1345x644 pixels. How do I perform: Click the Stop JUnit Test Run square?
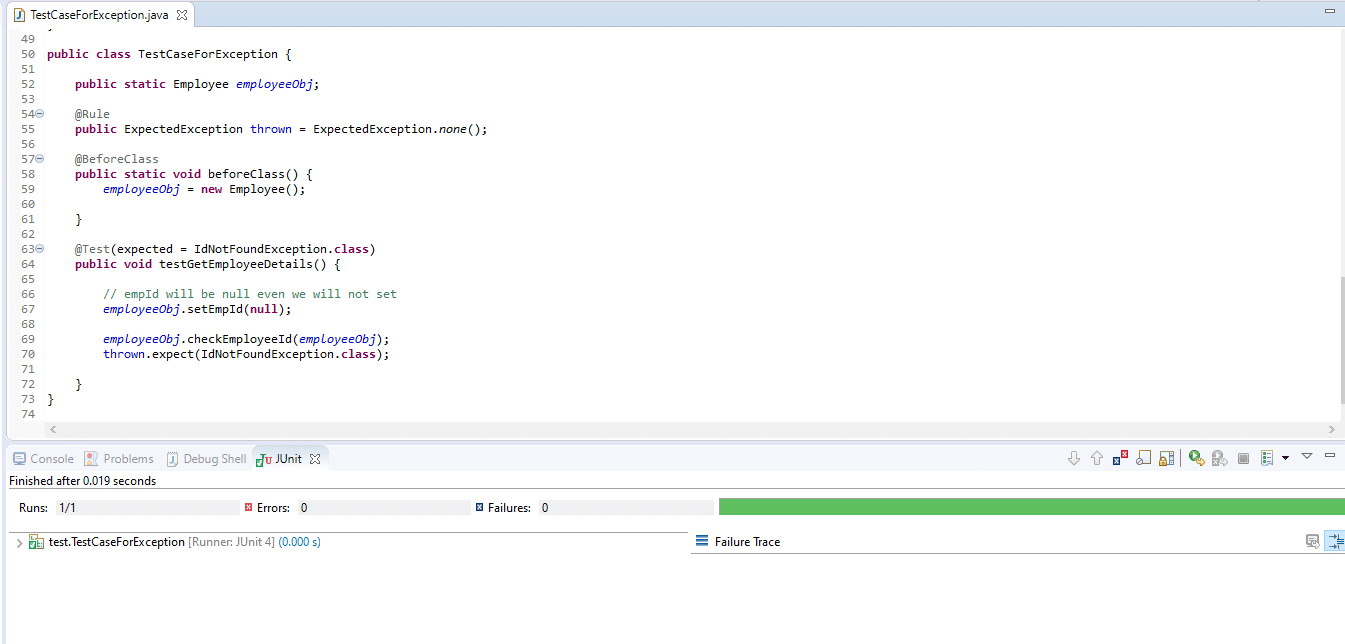1244,458
